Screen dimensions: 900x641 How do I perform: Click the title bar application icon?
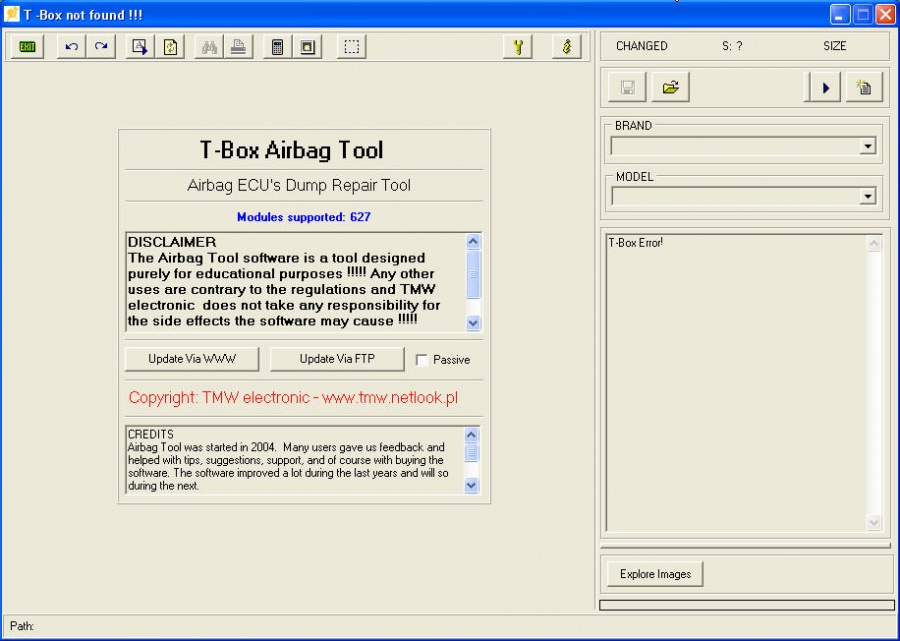(11, 14)
